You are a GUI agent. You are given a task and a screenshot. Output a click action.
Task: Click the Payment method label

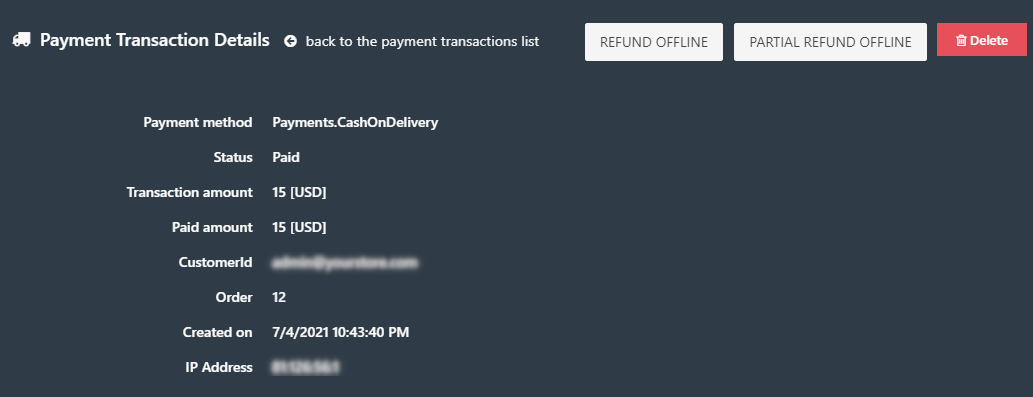point(198,122)
